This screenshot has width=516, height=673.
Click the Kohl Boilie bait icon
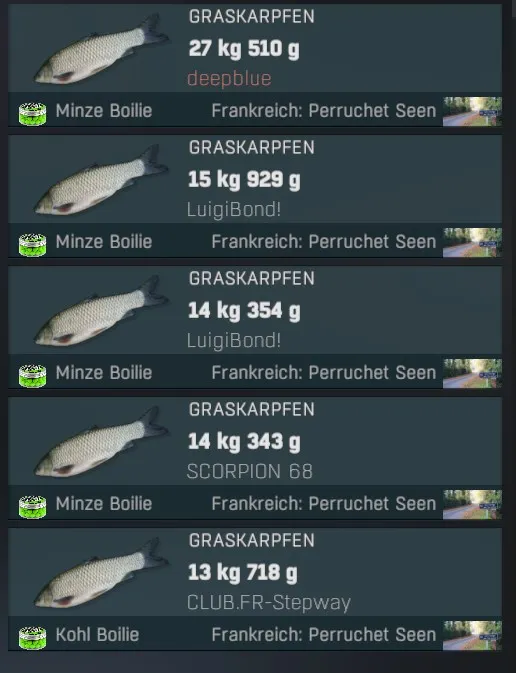coord(33,637)
